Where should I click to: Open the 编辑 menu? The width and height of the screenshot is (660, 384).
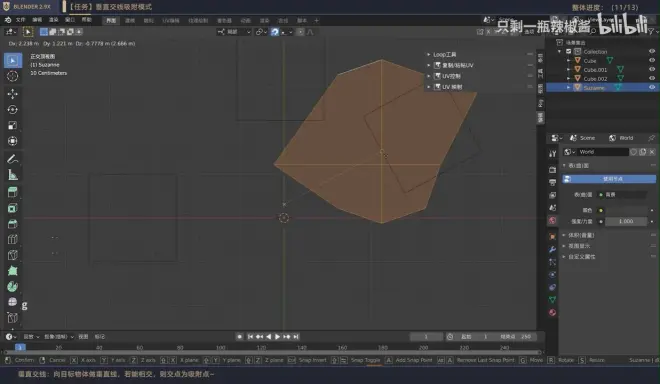(x=37, y=20)
